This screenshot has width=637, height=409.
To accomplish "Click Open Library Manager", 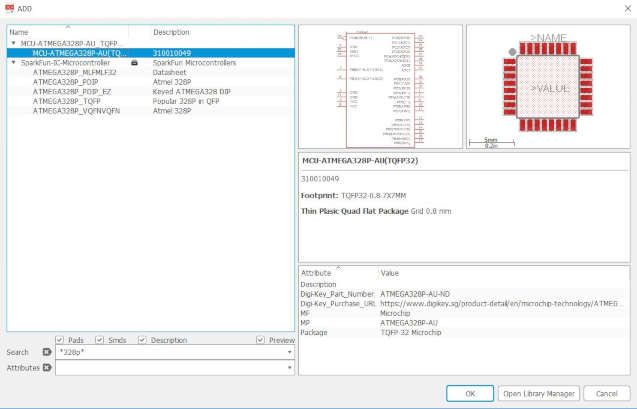I will click(539, 394).
